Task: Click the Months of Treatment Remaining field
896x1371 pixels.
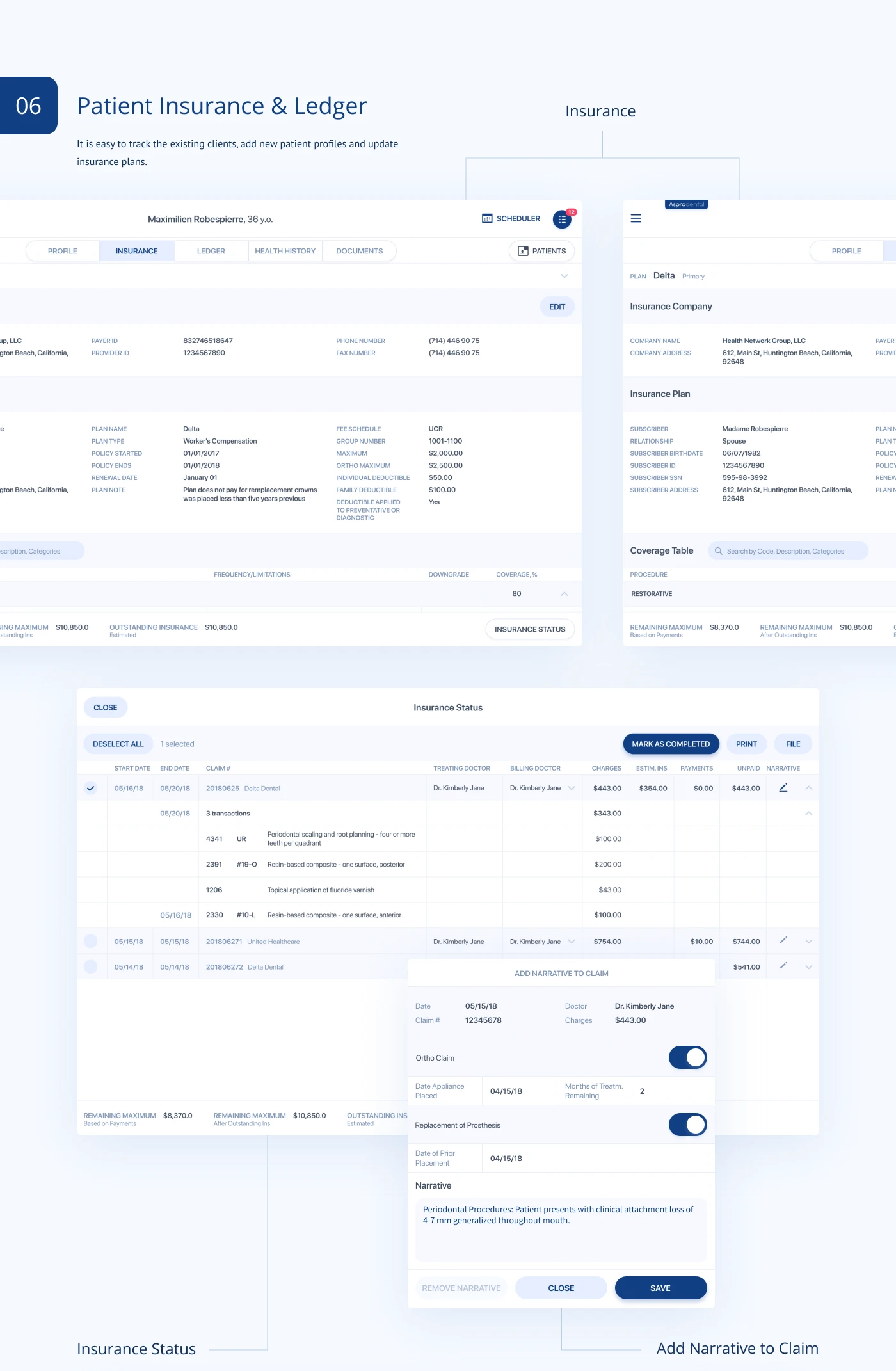Action: pyautogui.click(x=673, y=1091)
